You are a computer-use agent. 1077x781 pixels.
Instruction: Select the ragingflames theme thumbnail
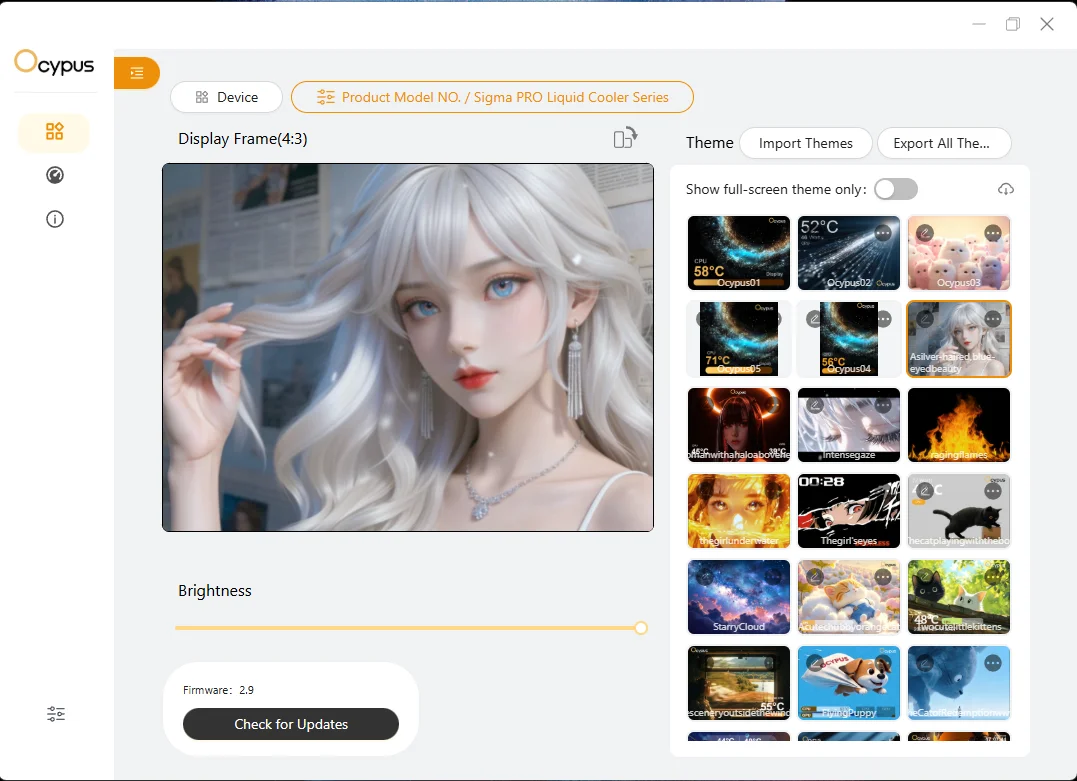click(x=959, y=425)
